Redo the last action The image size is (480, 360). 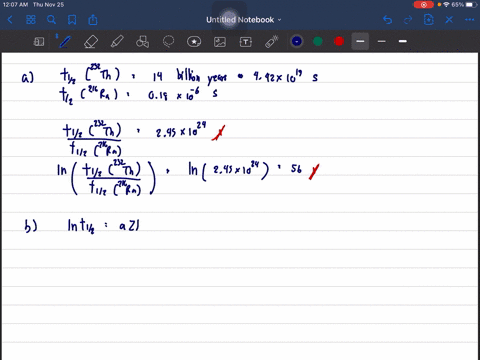[408, 20]
